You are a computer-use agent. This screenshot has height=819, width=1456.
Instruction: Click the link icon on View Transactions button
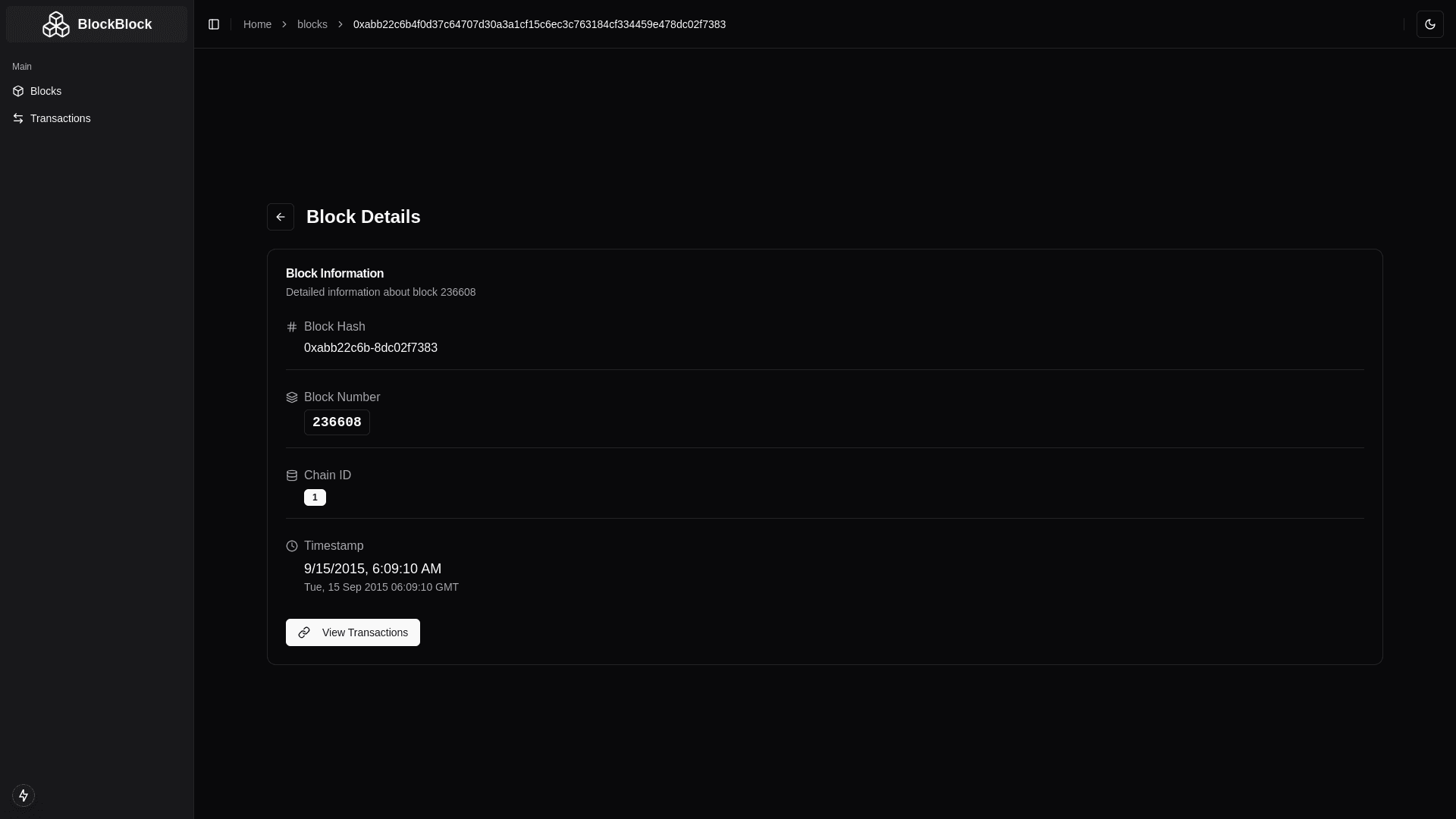point(304,632)
